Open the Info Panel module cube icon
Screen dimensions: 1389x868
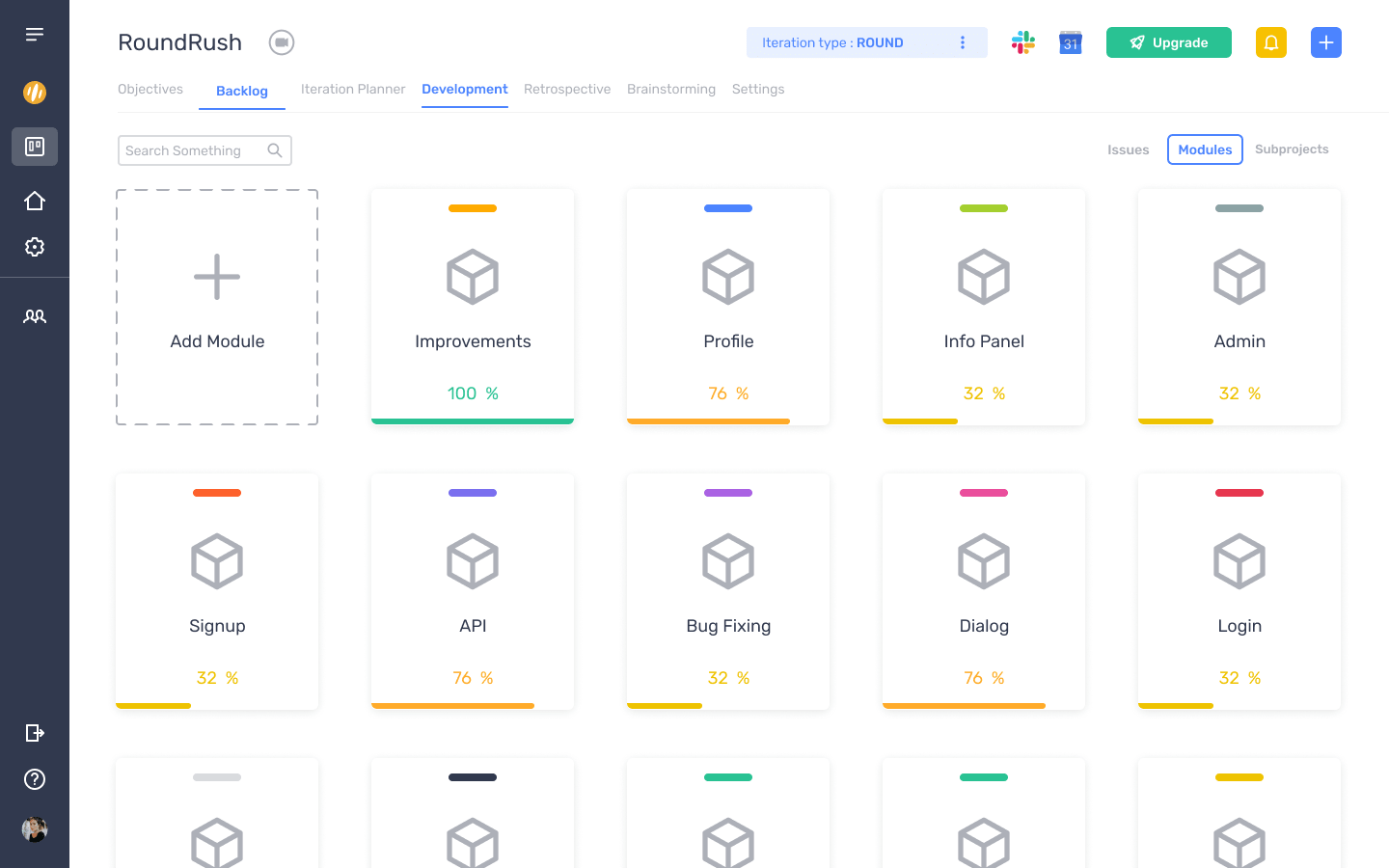[984, 277]
